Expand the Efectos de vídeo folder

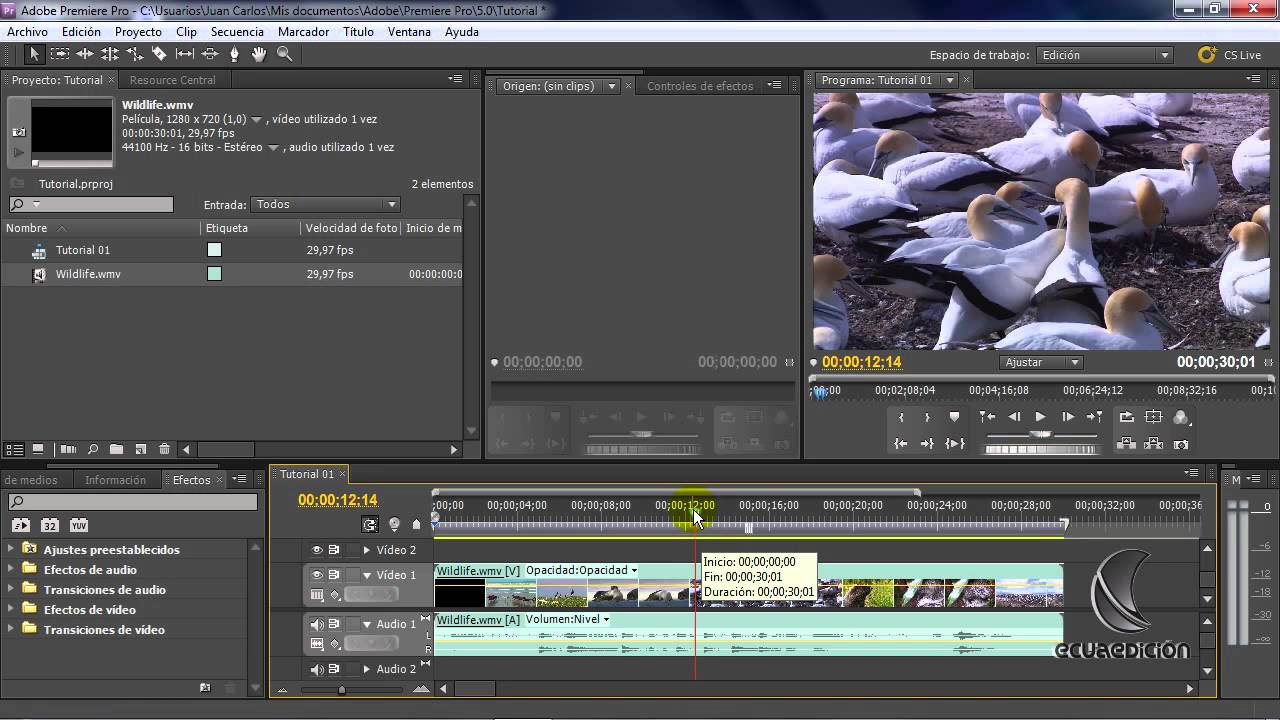click(12, 609)
